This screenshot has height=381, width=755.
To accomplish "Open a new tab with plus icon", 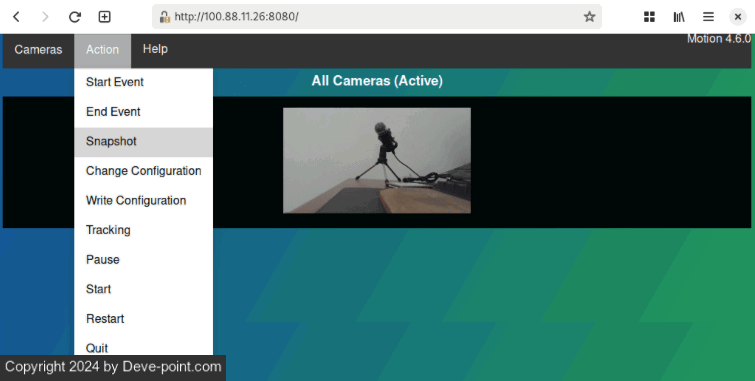I will (104, 17).
